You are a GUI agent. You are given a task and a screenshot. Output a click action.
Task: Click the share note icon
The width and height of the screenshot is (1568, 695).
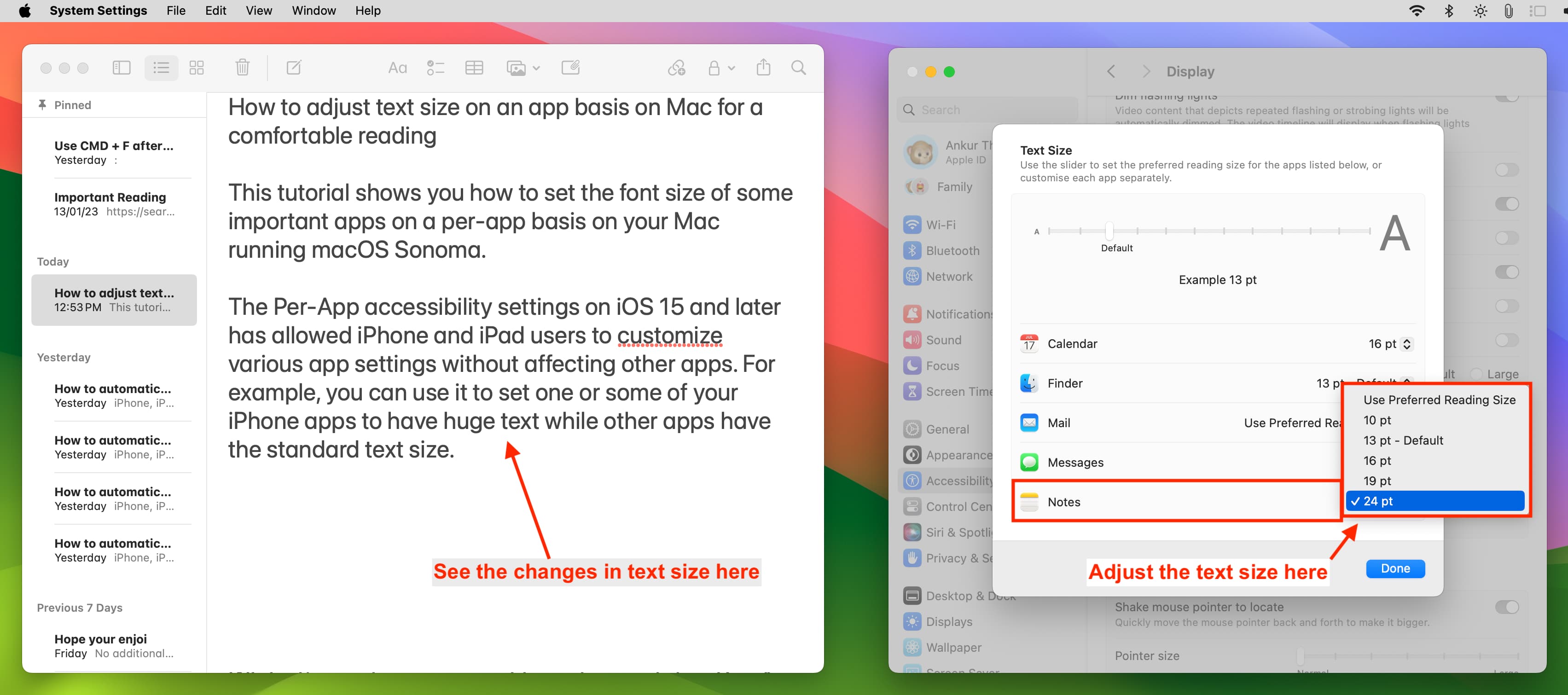763,67
